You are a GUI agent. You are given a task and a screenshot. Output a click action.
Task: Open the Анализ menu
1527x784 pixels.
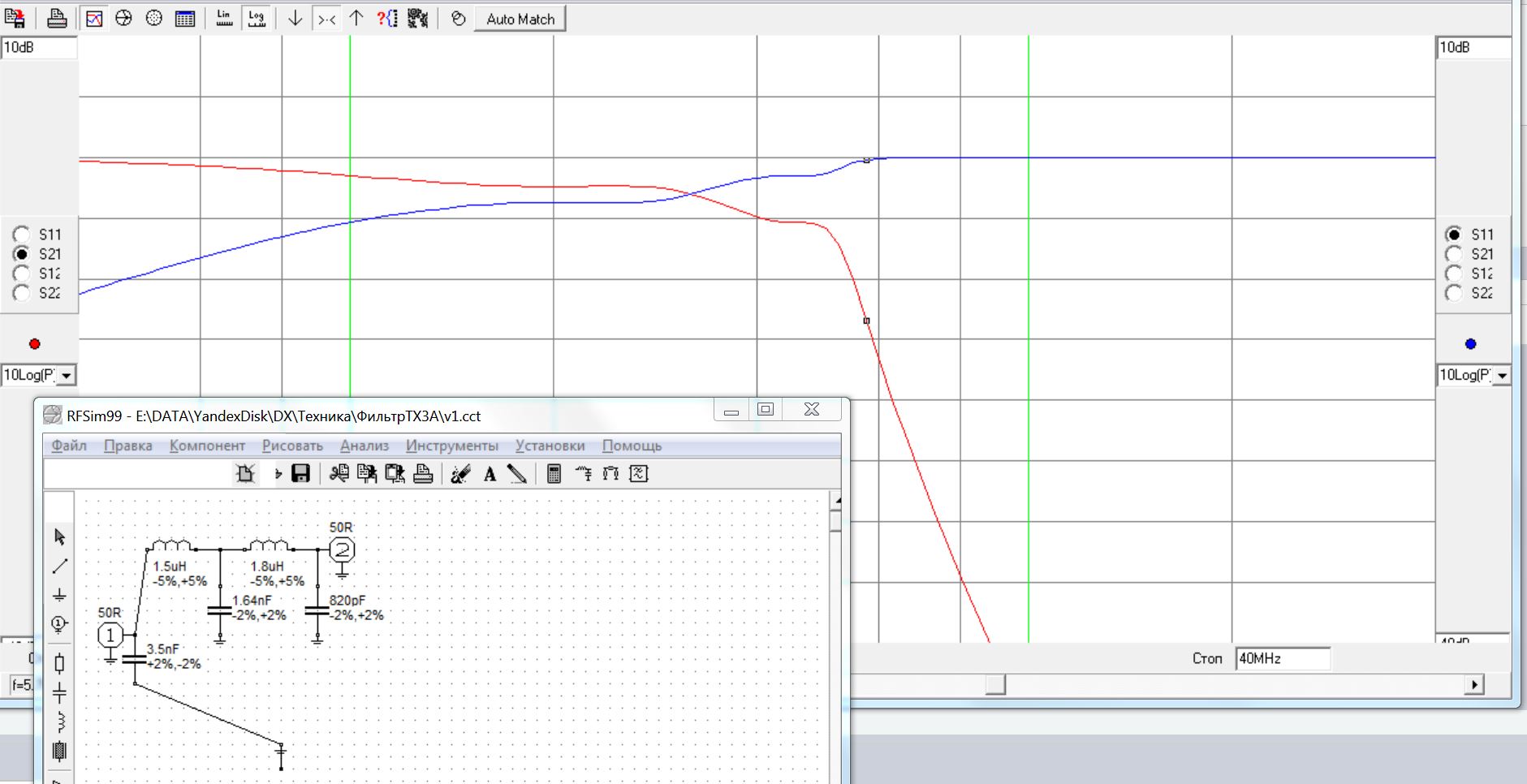click(364, 446)
